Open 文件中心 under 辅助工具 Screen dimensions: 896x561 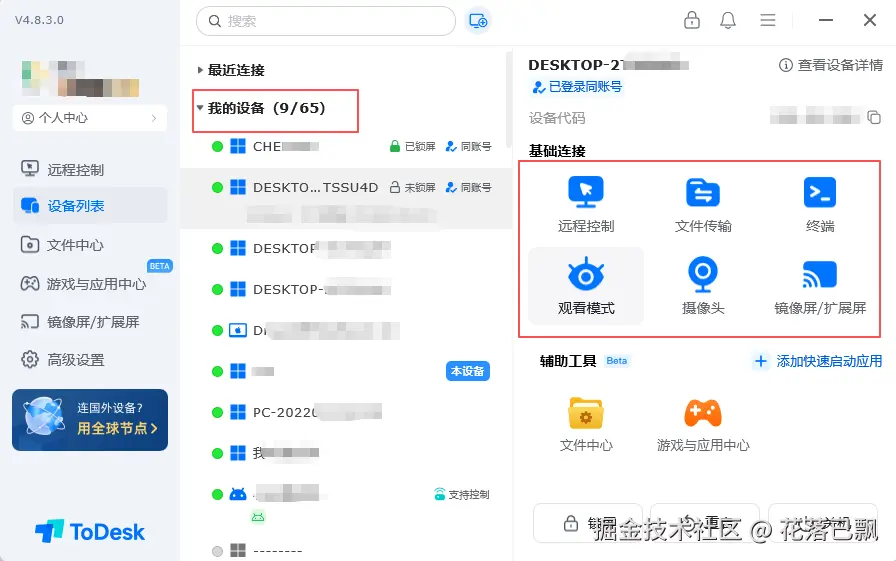[x=586, y=424]
